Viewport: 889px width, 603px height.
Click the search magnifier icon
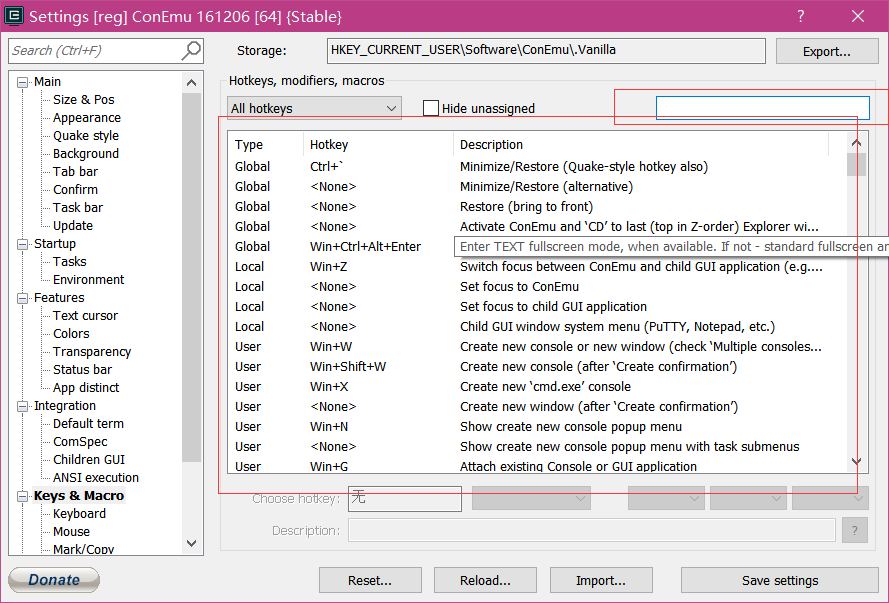pyautogui.click(x=190, y=51)
